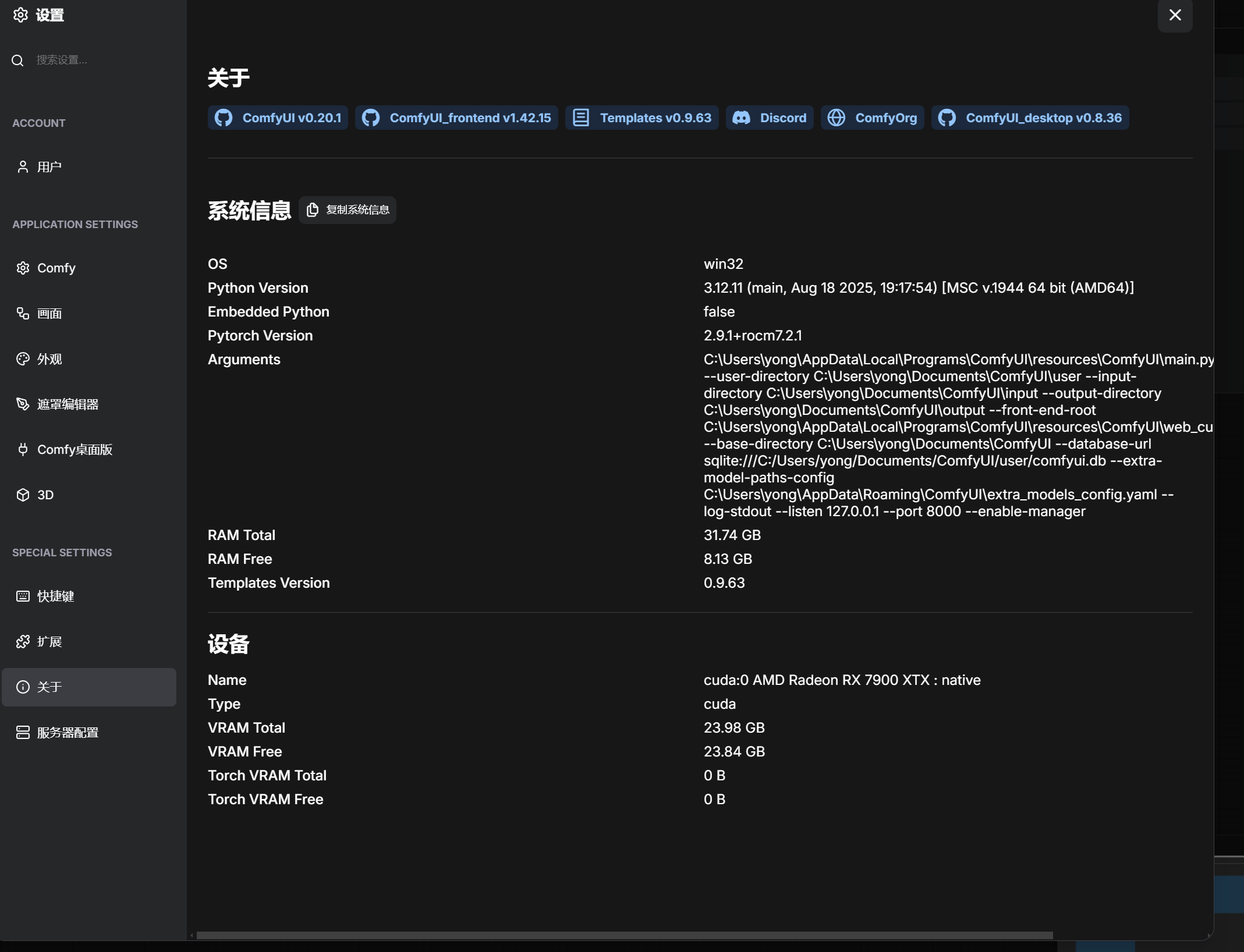Visit the ComfyOrg website link

pos(873,118)
